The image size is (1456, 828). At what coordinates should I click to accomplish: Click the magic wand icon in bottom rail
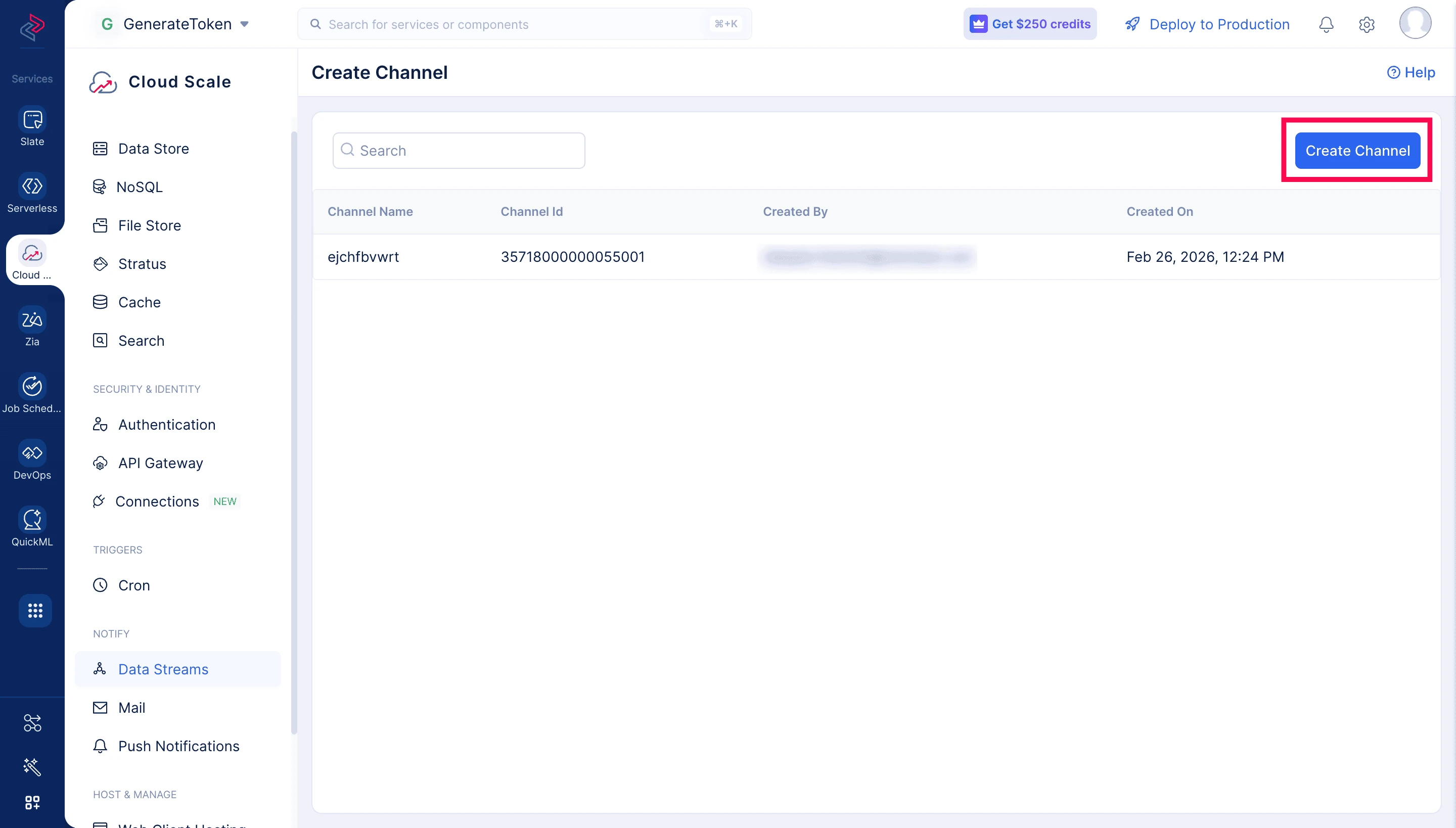[x=32, y=766]
